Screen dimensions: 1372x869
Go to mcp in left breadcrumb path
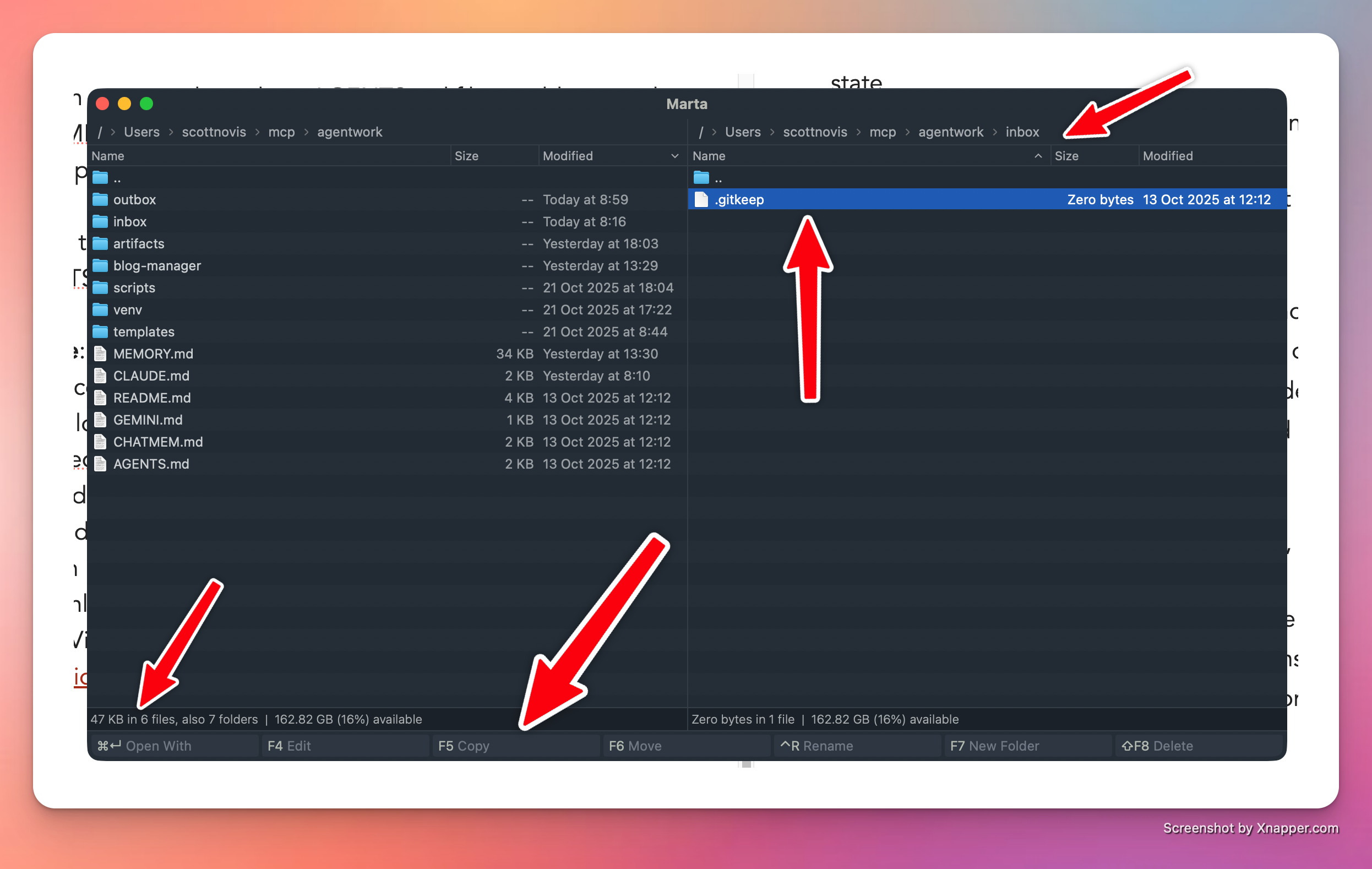(x=281, y=132)
